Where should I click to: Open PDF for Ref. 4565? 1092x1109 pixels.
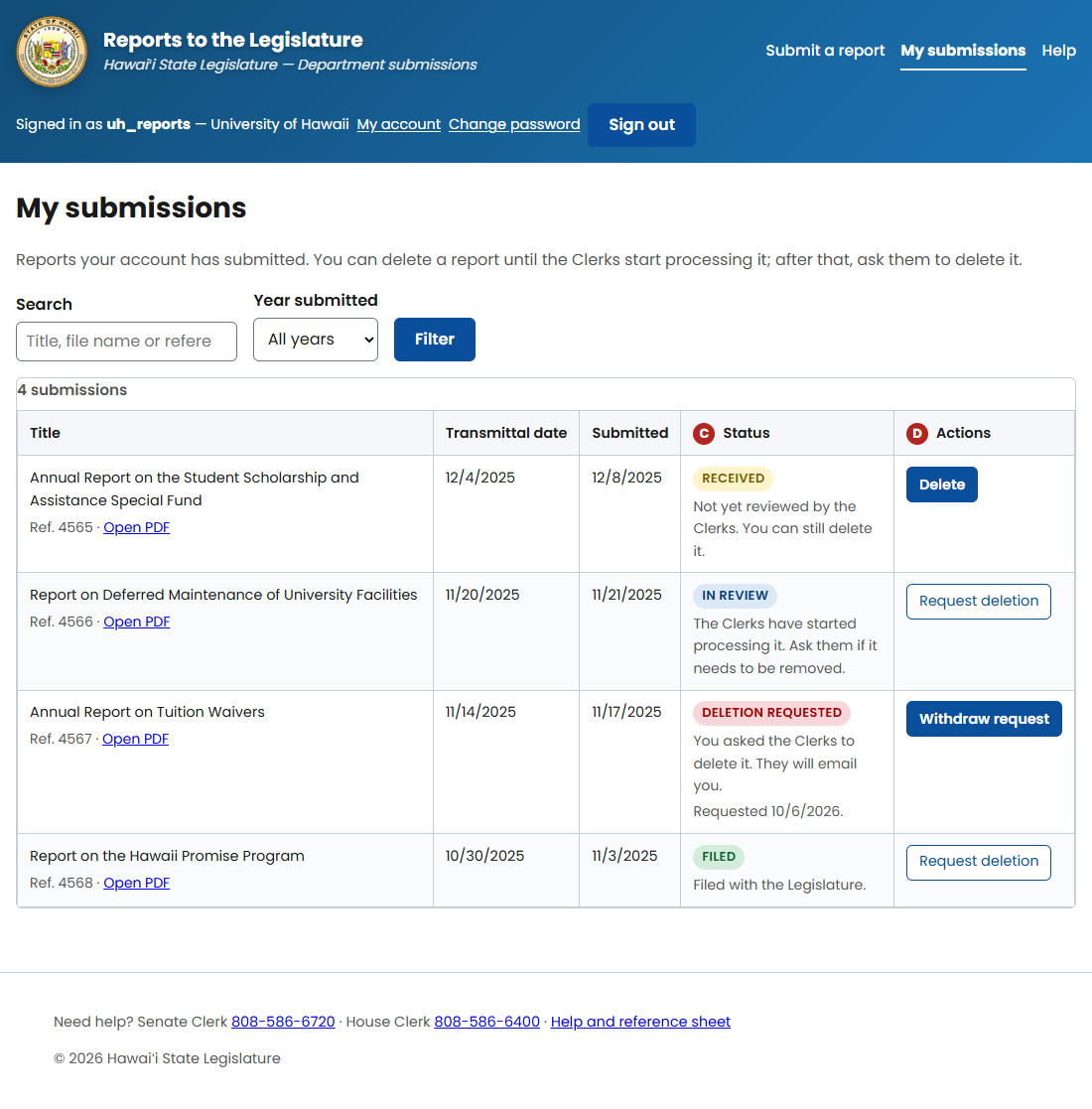[x=137, y=527]
